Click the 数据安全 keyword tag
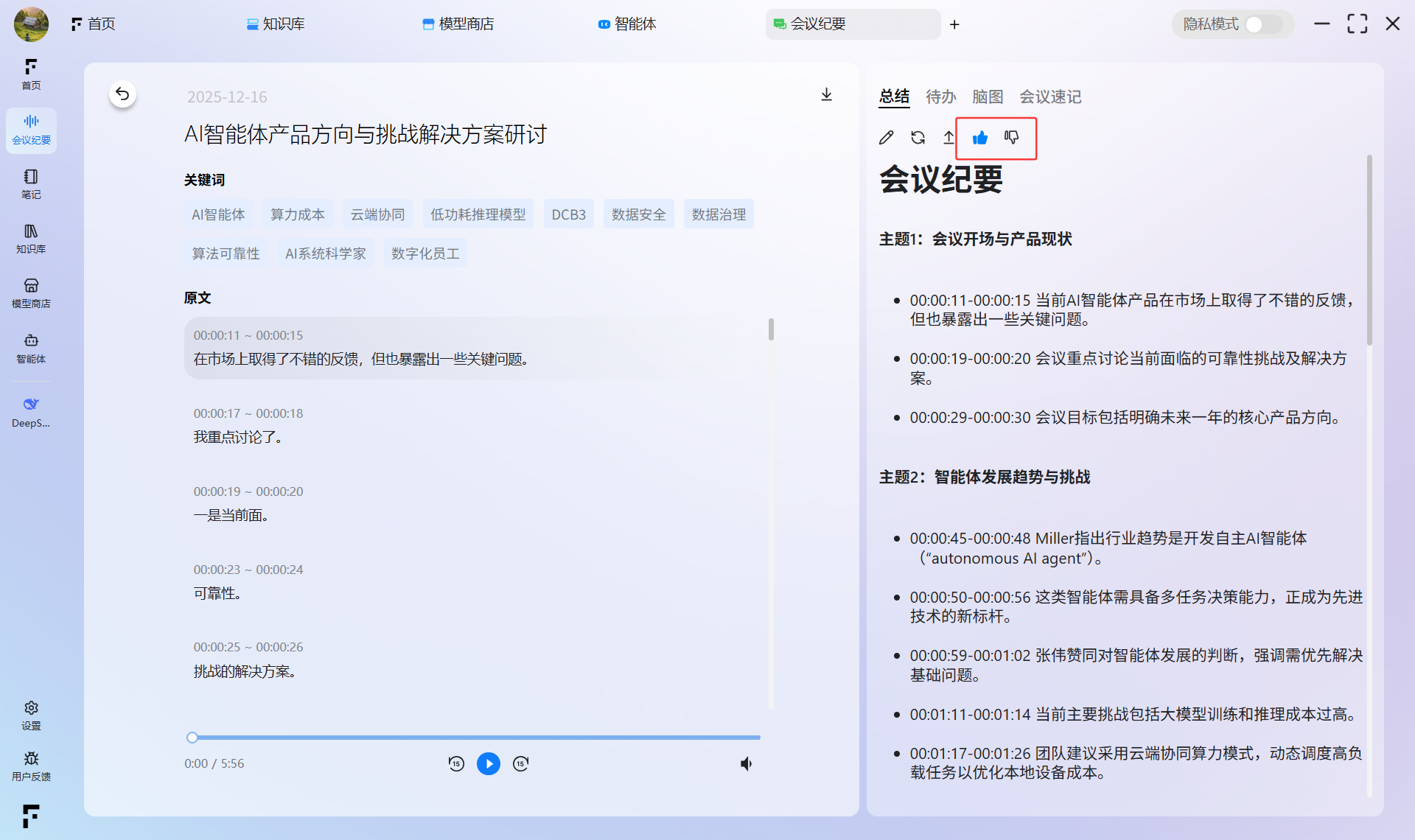The height and width of the screenshot is (840, 1415). click(x=638, y=214)
